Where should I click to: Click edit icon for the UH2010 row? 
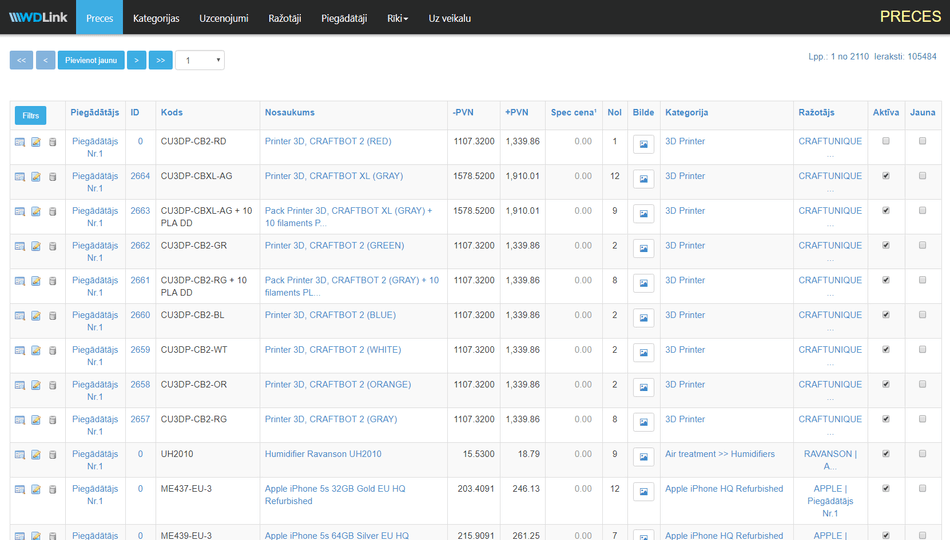click(x=36, y=455)
